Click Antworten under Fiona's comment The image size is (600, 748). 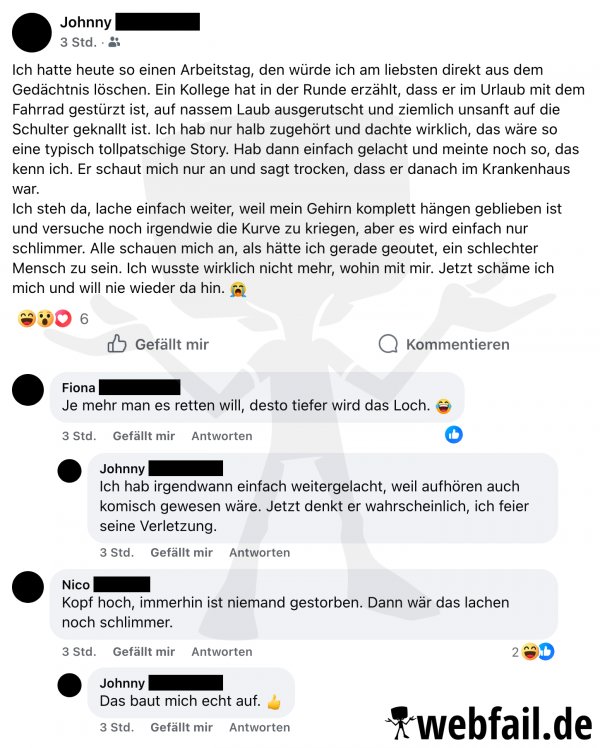[x=222, y=436]
